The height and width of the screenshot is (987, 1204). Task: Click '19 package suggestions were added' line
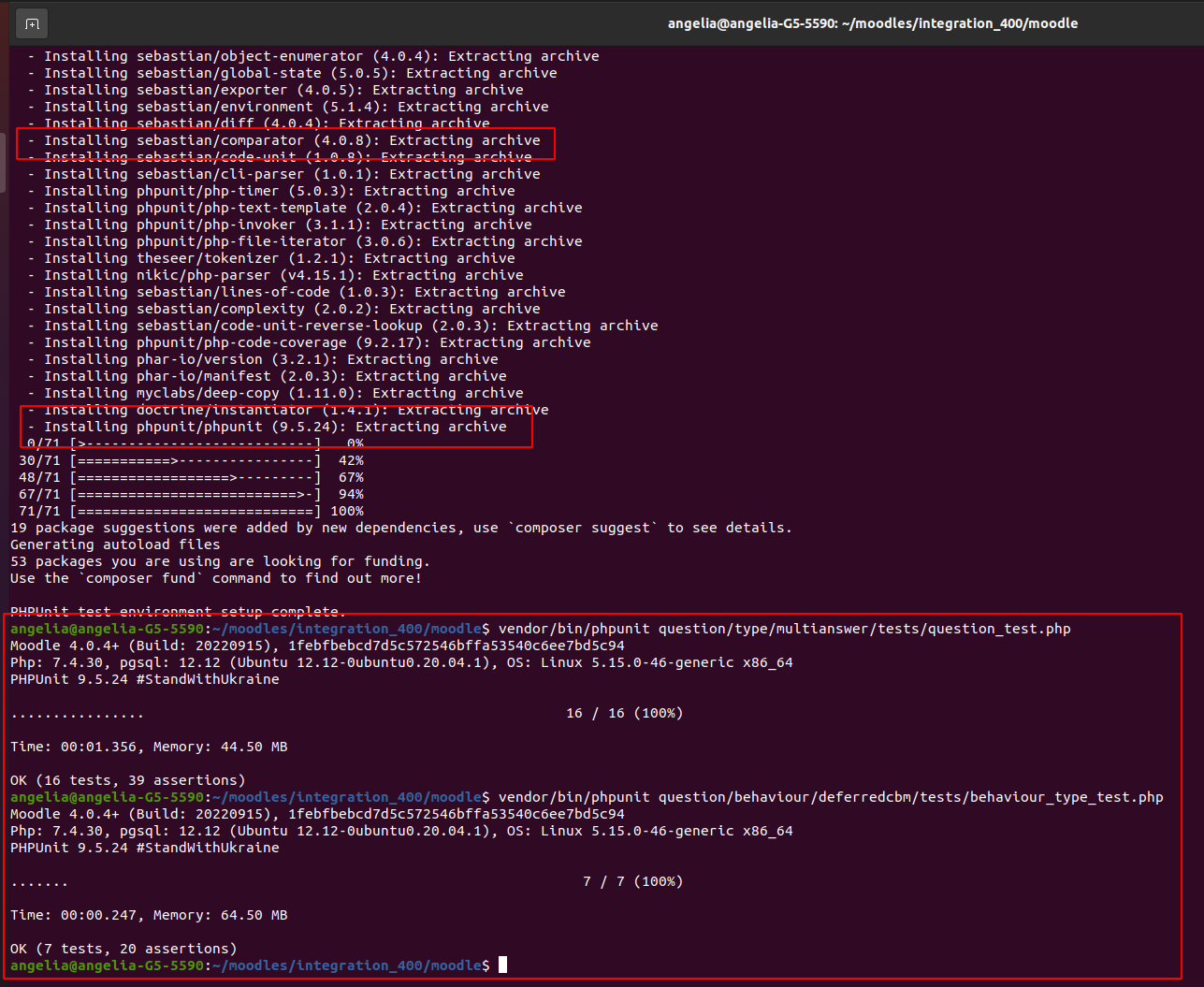401,528
